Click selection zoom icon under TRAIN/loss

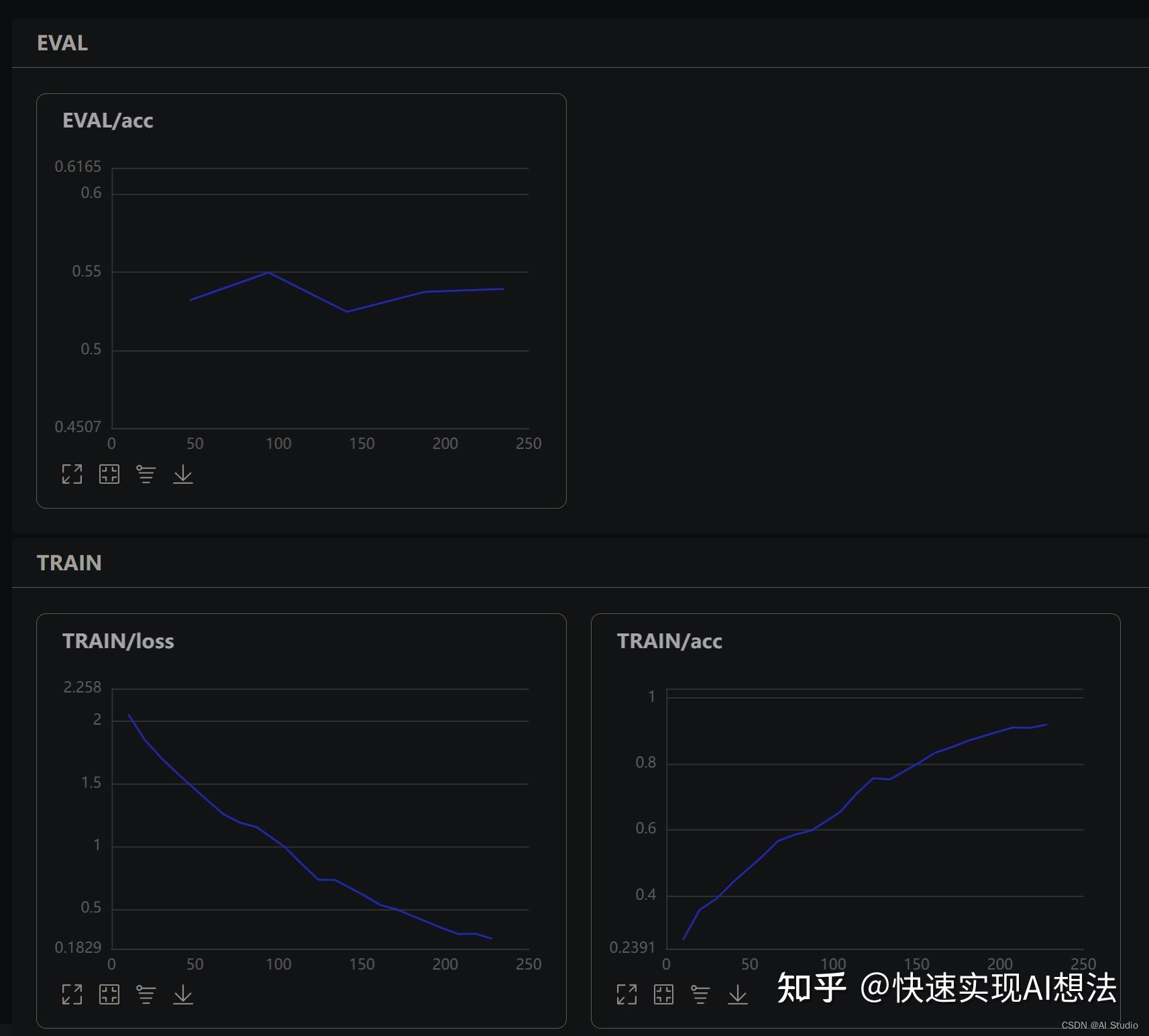(x=109, y=994)
